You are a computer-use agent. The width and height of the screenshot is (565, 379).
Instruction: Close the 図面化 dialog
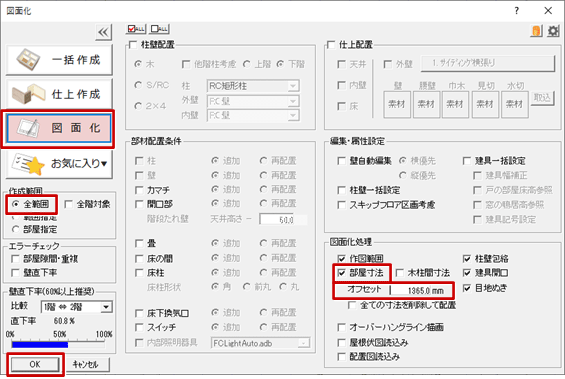(x=548, y=11)
